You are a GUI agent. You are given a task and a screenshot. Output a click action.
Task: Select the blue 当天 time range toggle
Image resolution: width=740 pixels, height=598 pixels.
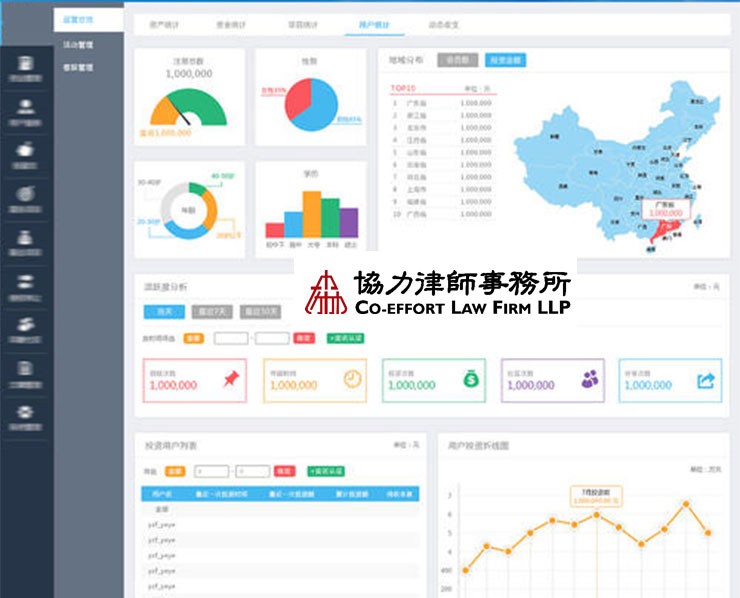pos(162,311)
